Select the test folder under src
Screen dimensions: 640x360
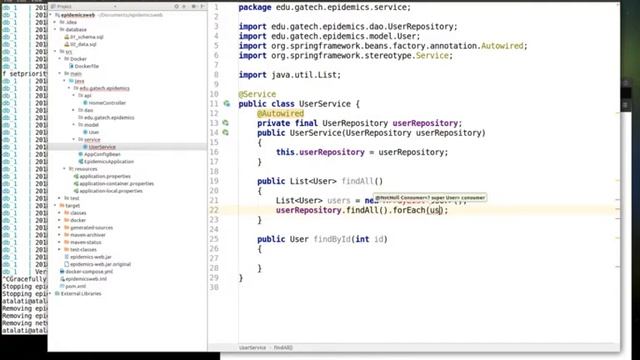[75, 198]
